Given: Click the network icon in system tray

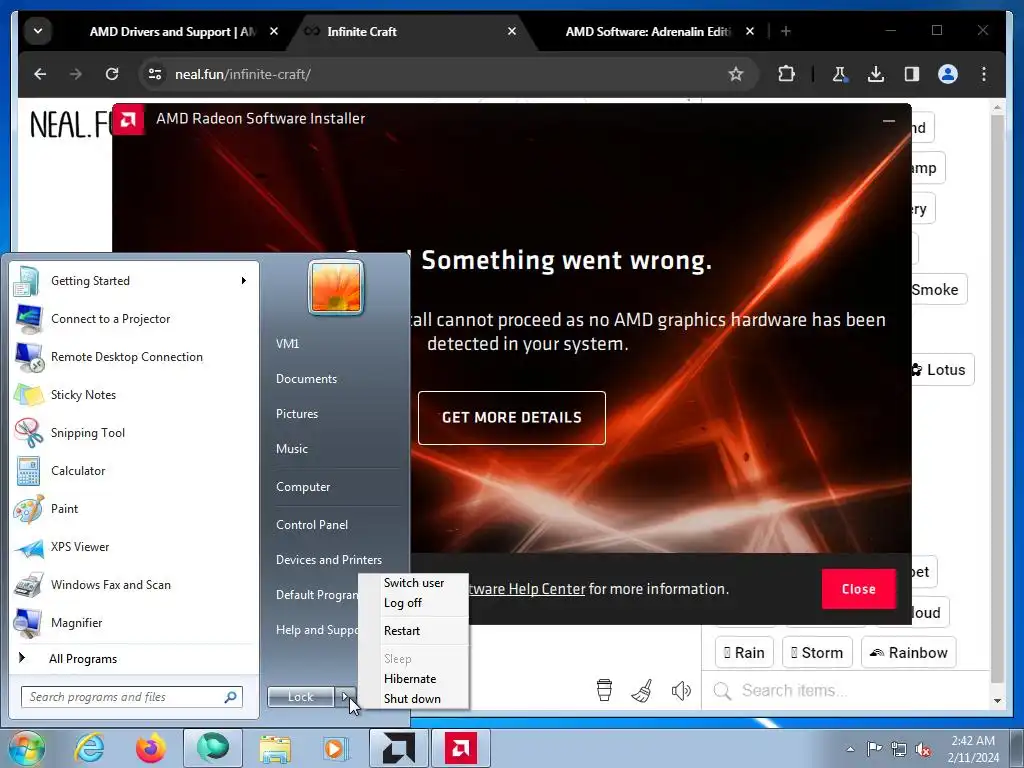Looking at the screenshot, I should pos(899,749).
